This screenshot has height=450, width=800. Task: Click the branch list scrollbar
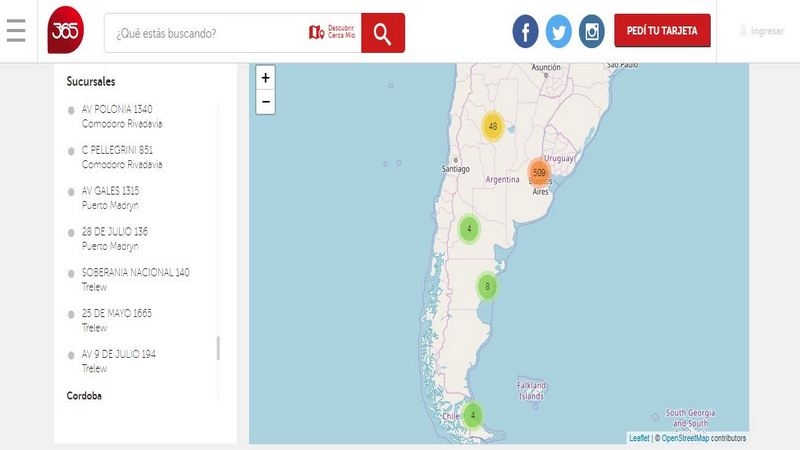(218, 347)
